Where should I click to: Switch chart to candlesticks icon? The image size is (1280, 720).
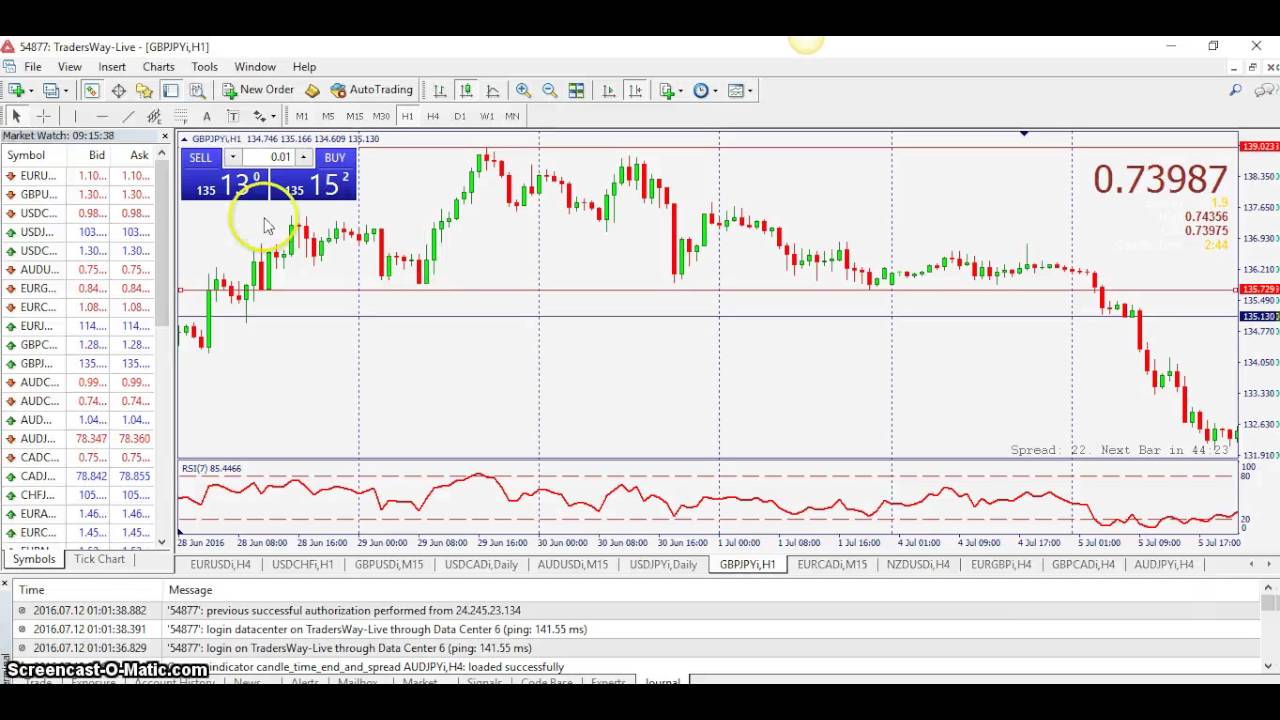466,90
